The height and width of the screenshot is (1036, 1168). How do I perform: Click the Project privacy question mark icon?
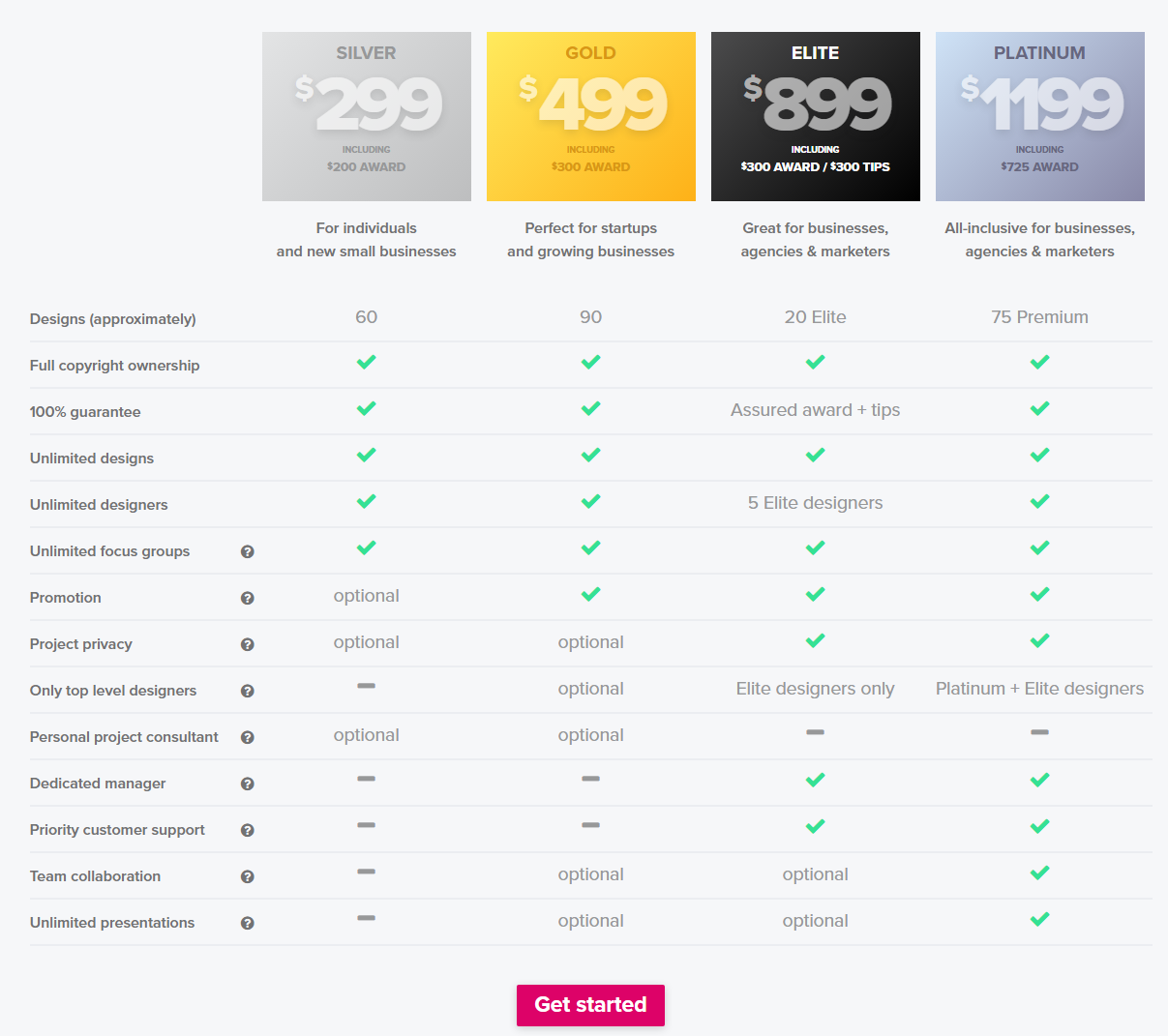(248, 644)
